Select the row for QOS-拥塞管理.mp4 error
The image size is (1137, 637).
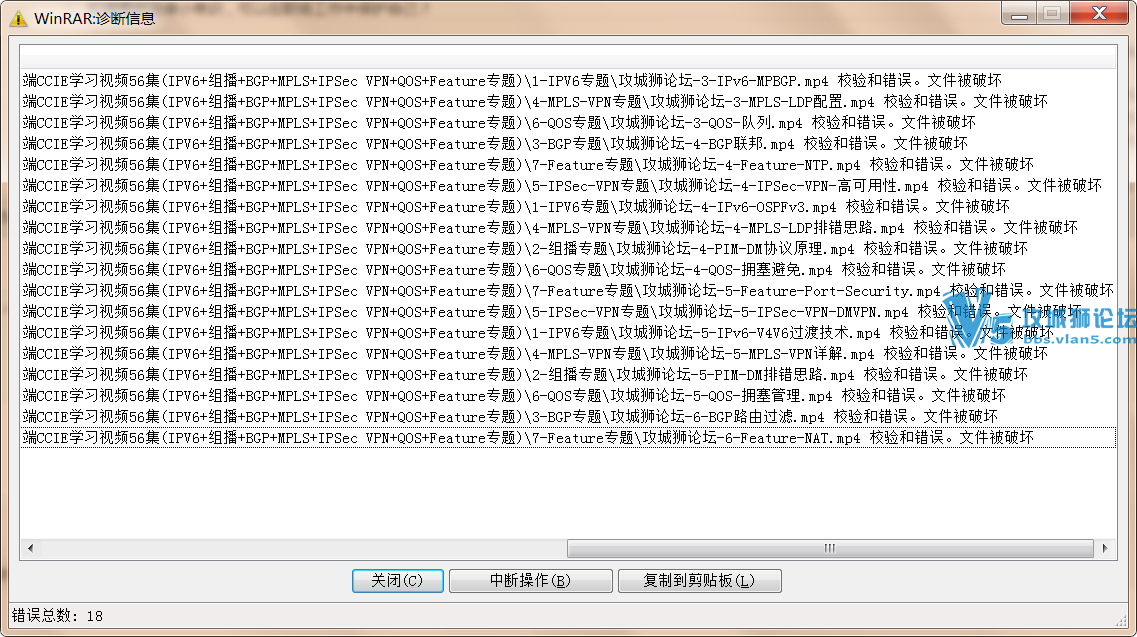568,396
